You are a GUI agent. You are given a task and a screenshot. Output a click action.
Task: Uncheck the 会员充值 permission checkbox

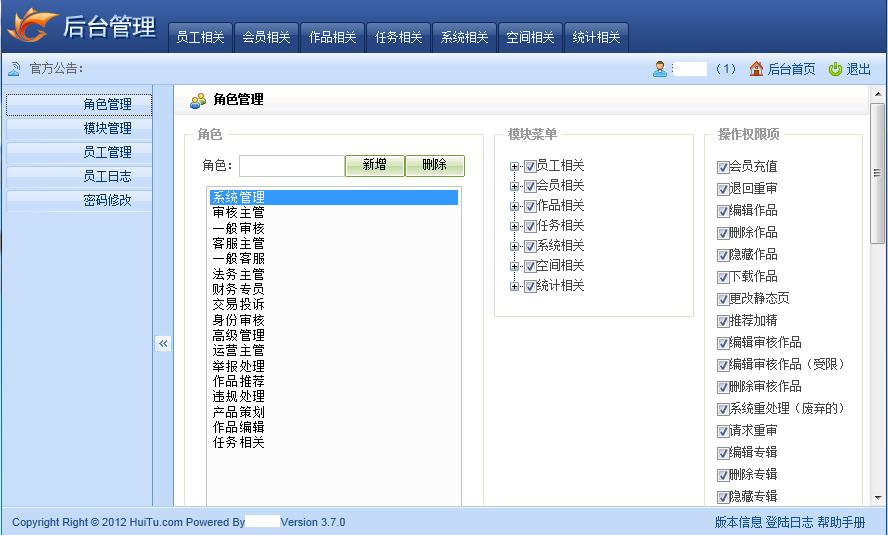[x=723, y=167]
